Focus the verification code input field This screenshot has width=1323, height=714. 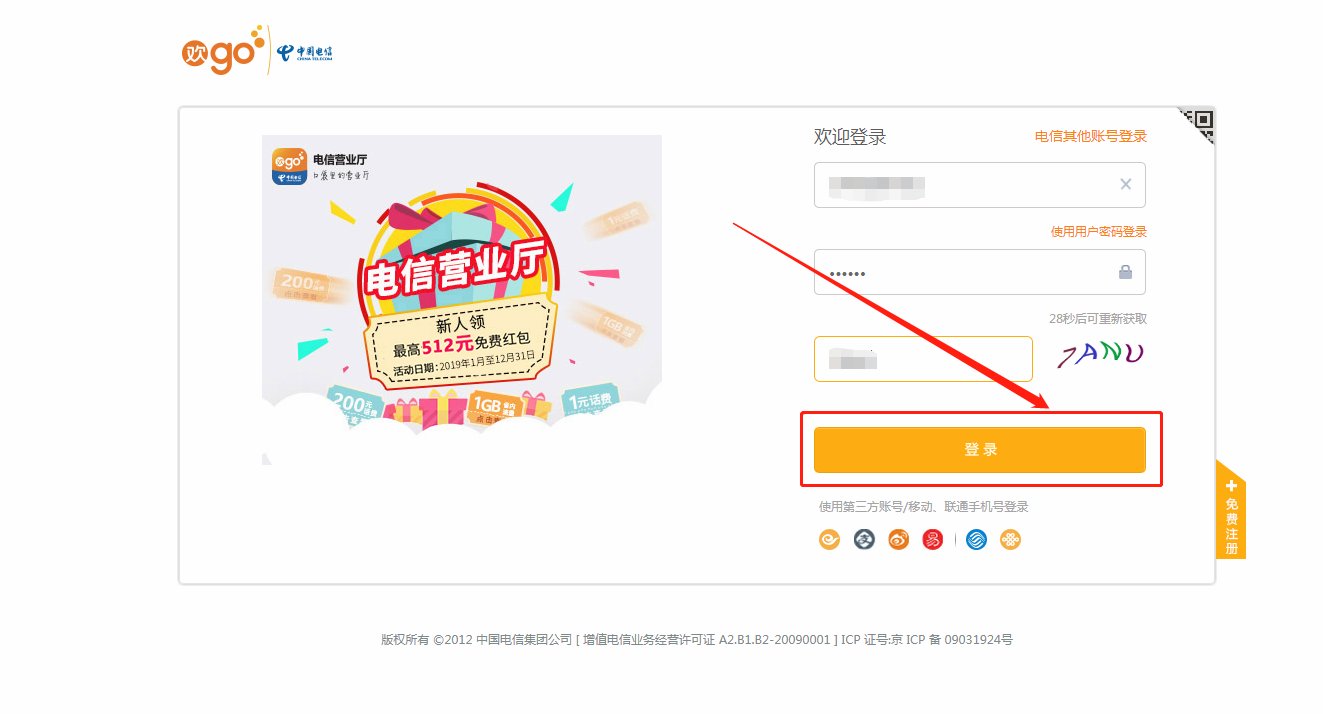point(922,358)
